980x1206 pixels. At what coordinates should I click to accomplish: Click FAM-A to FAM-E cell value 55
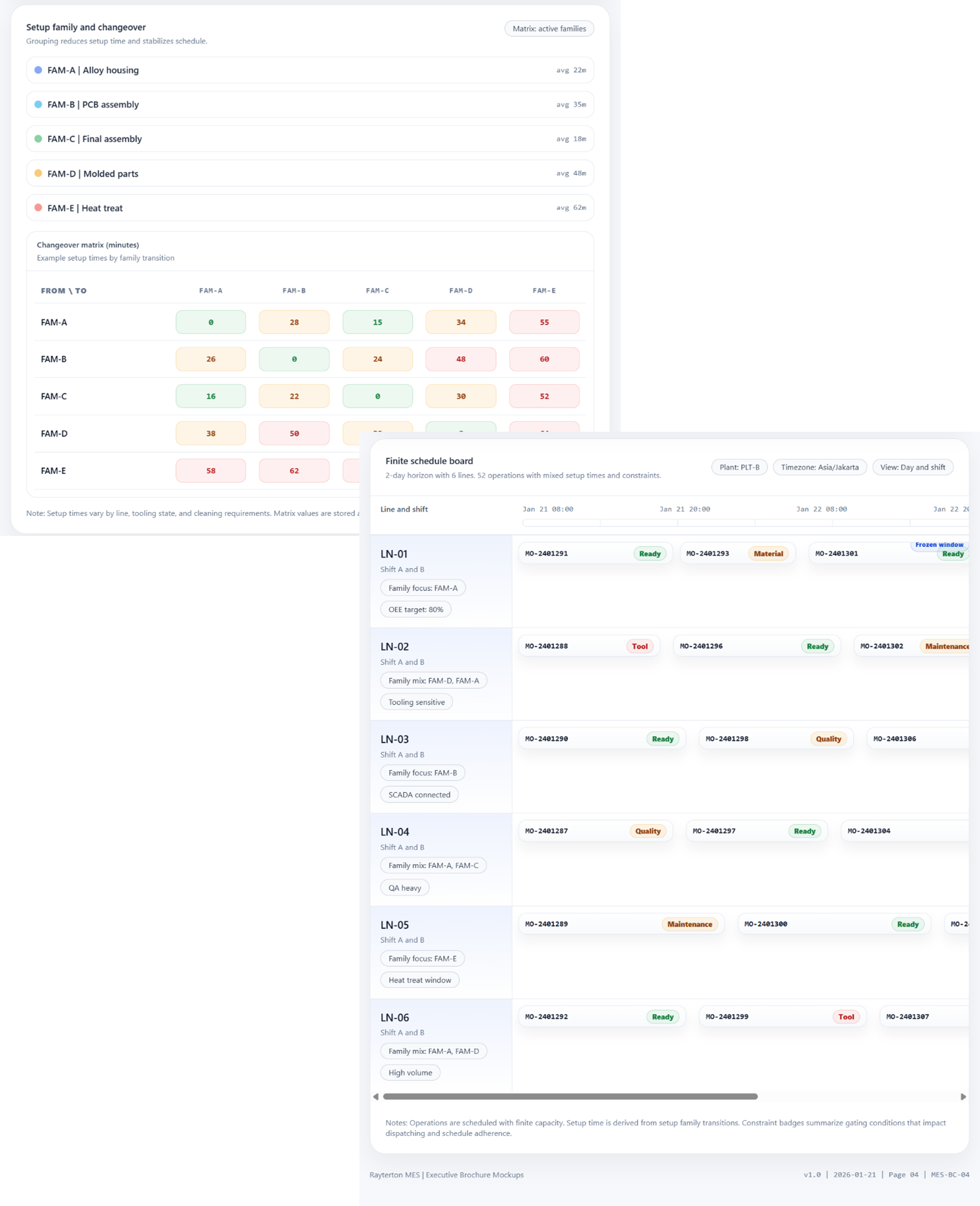544,322
